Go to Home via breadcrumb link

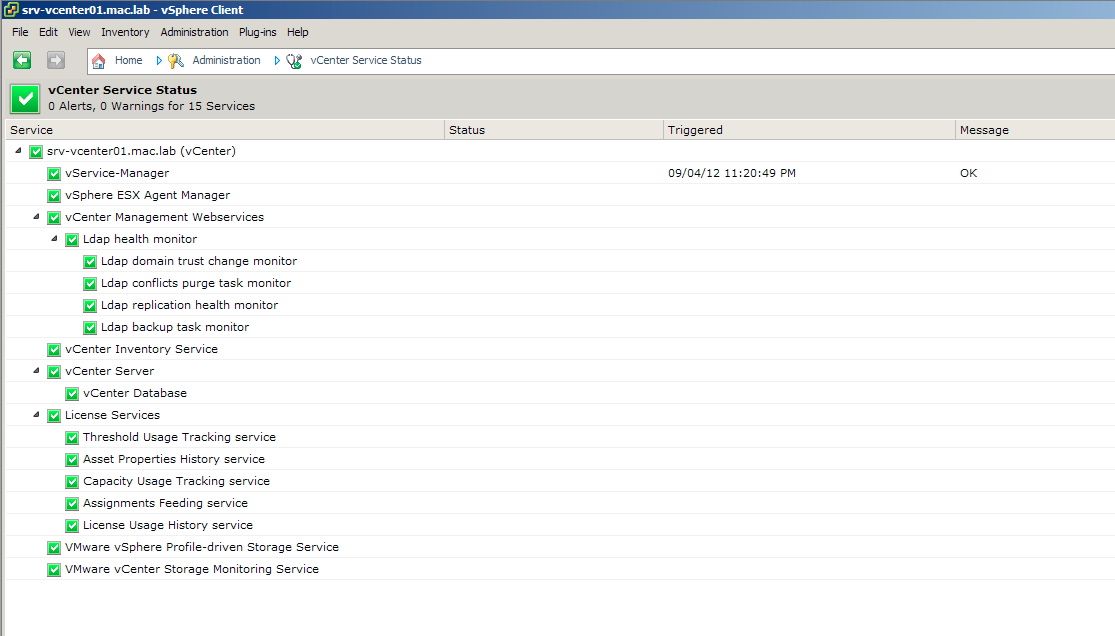click(x=129, y=60)
